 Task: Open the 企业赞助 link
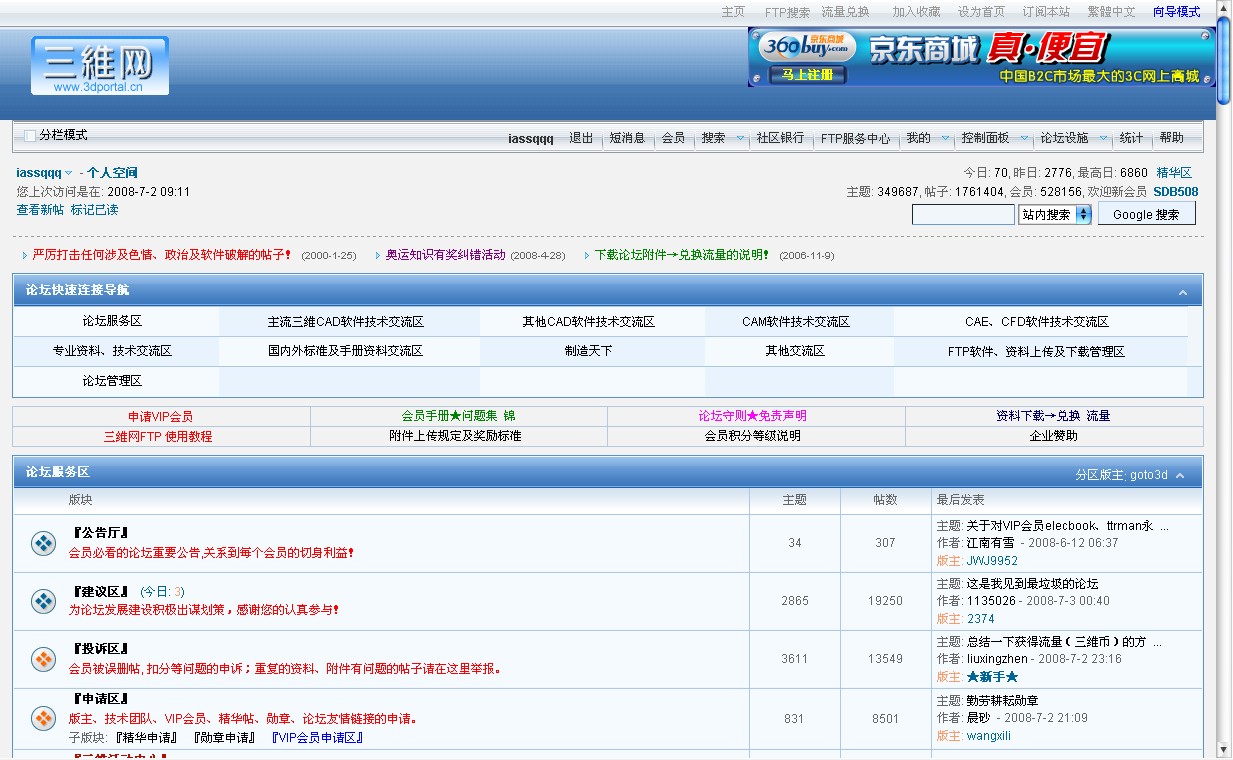(1054, 436)
